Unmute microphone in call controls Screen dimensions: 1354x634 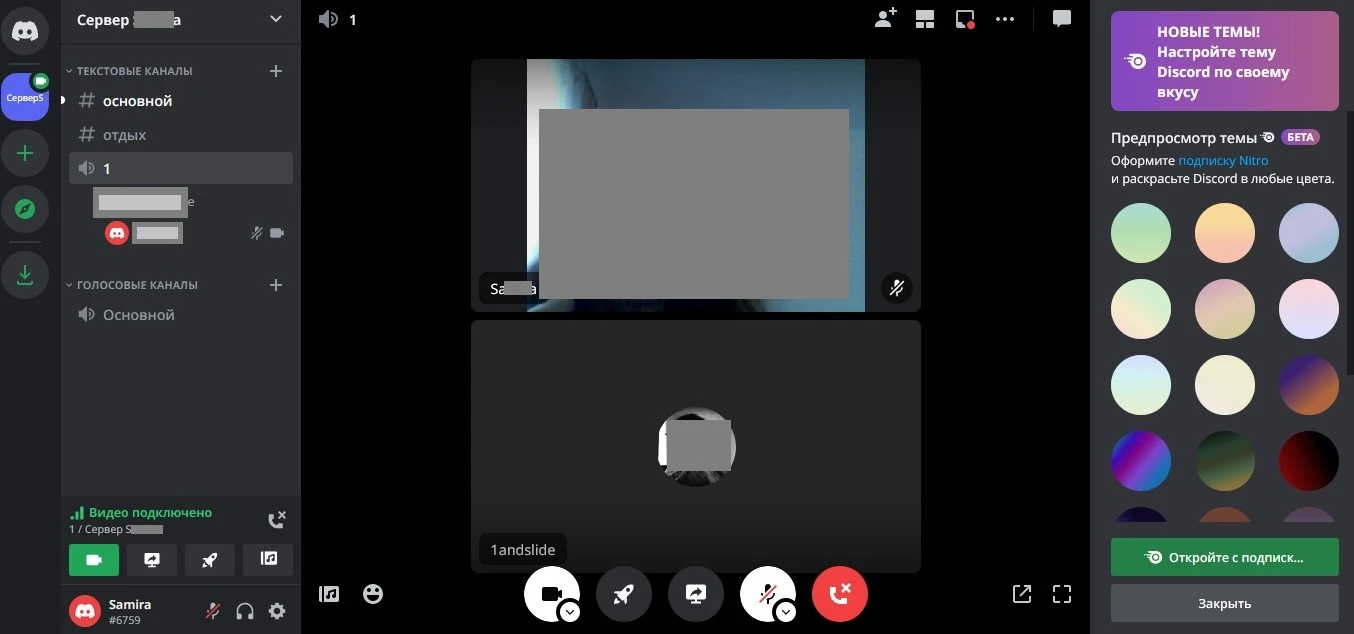766,593
